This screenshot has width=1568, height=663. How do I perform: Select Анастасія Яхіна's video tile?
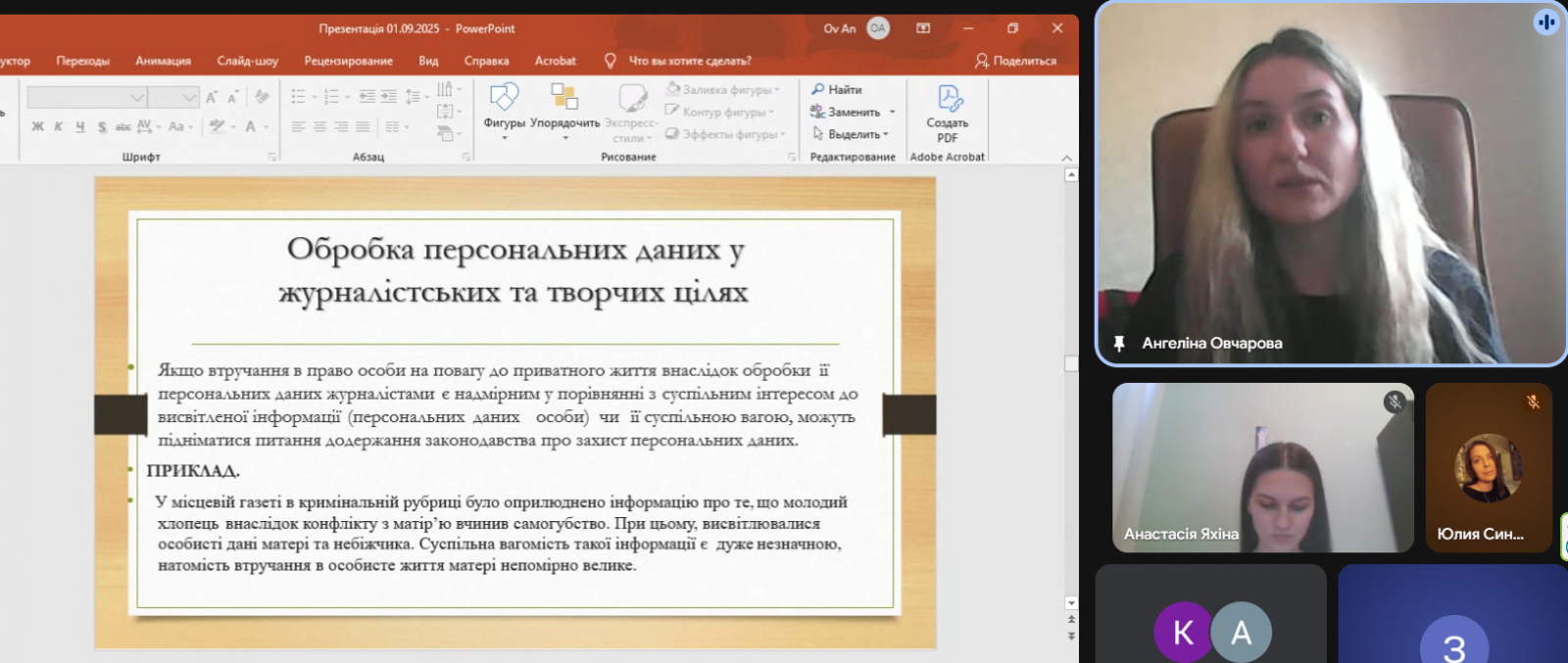click(x=1262, y=467)
